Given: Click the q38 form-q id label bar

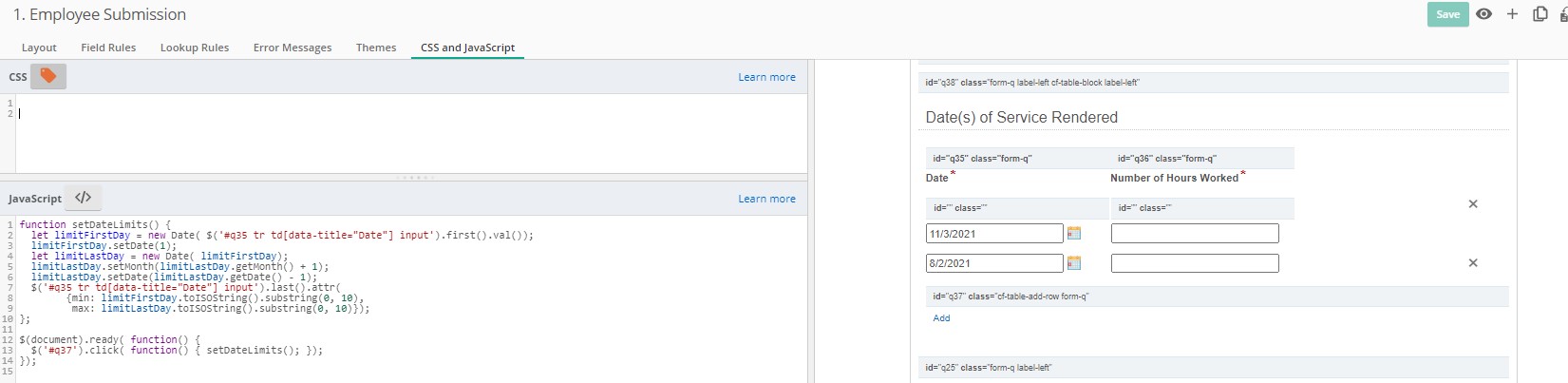Looking at the screenshot, I should click(1214, 83).
